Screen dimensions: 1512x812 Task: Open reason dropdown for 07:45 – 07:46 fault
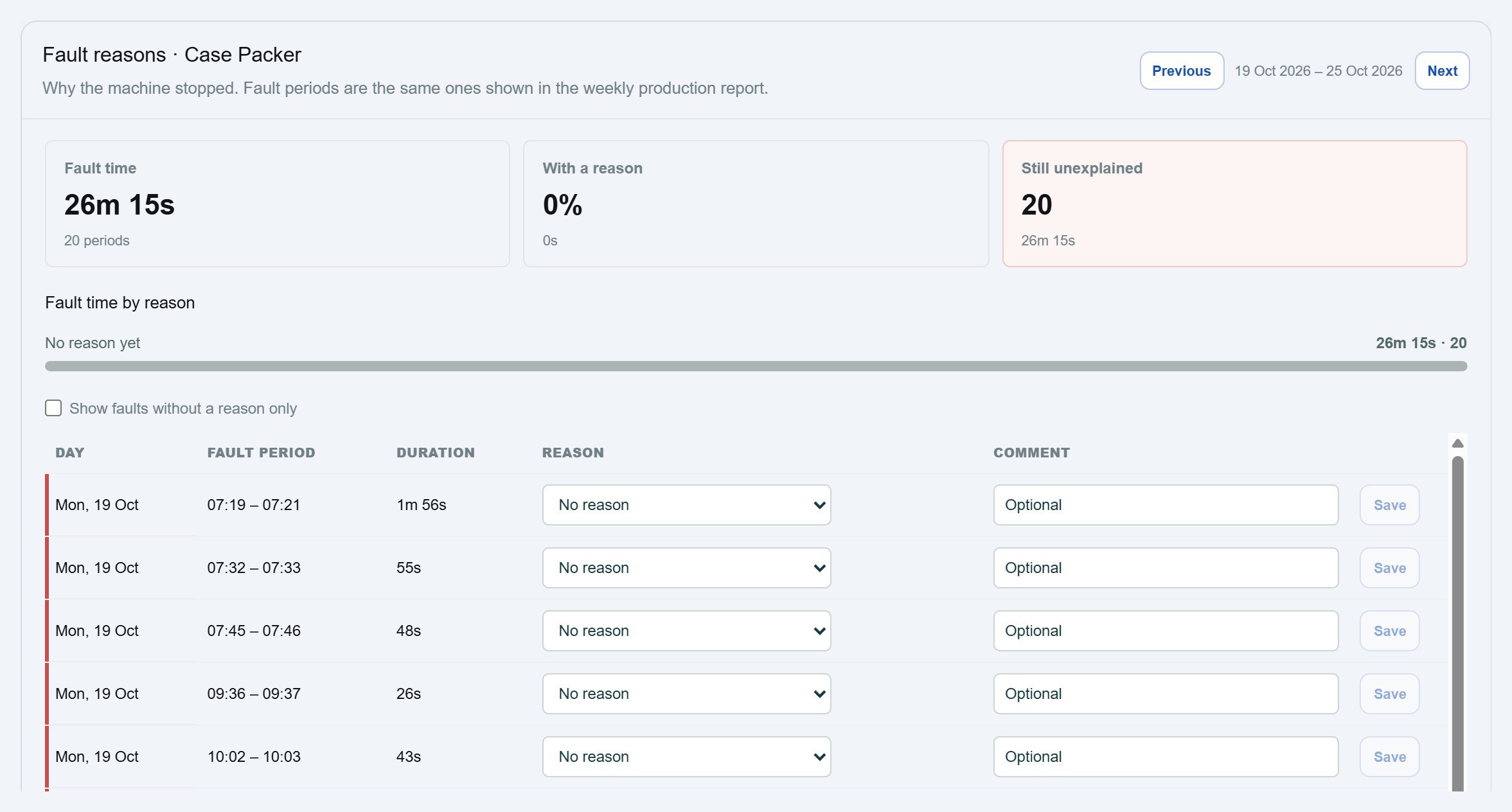pyautogui.click(x=686, y=631)
